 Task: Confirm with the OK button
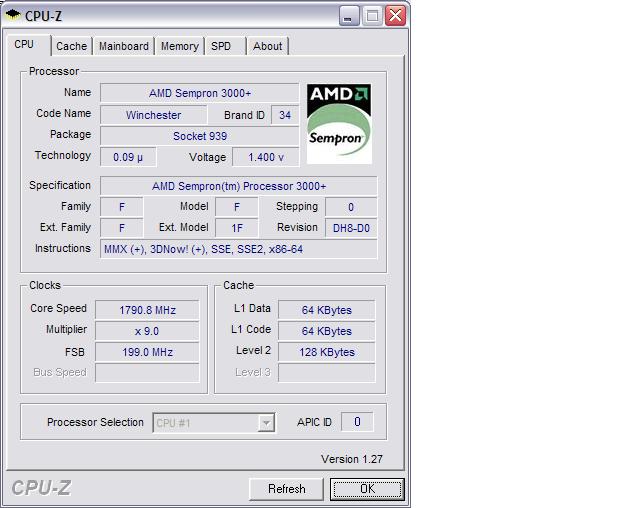(x=367, y=489)
